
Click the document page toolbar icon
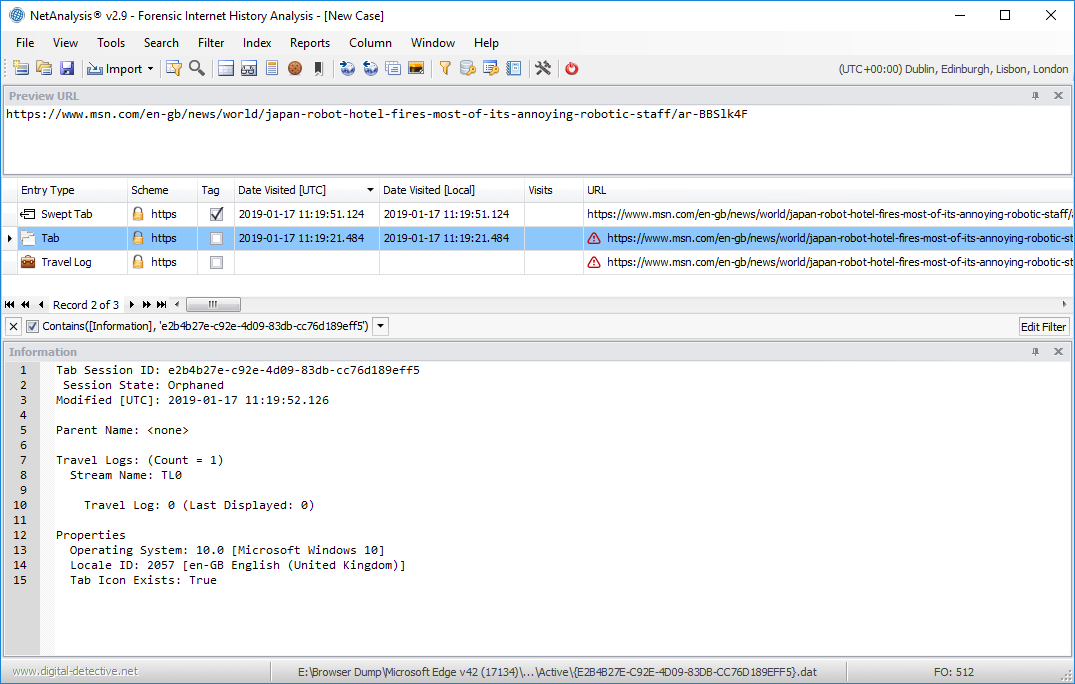click(272, 68)
